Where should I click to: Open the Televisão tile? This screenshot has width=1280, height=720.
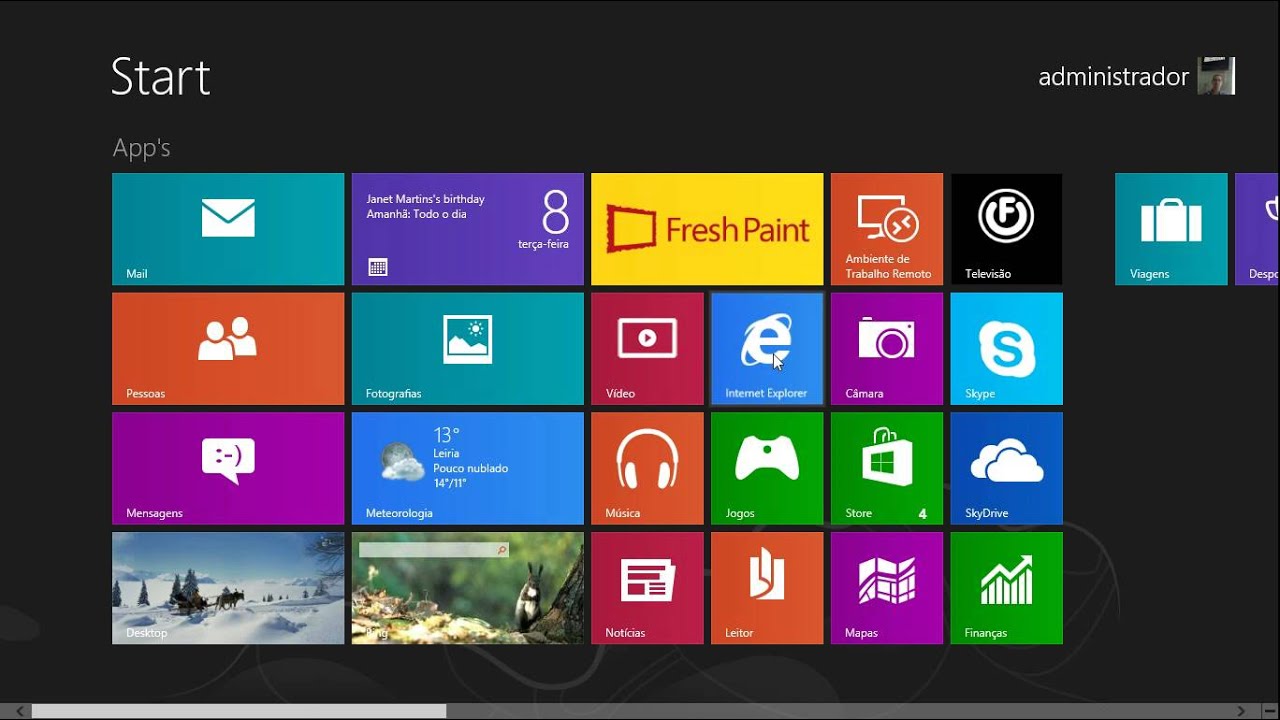point(1006,229)
